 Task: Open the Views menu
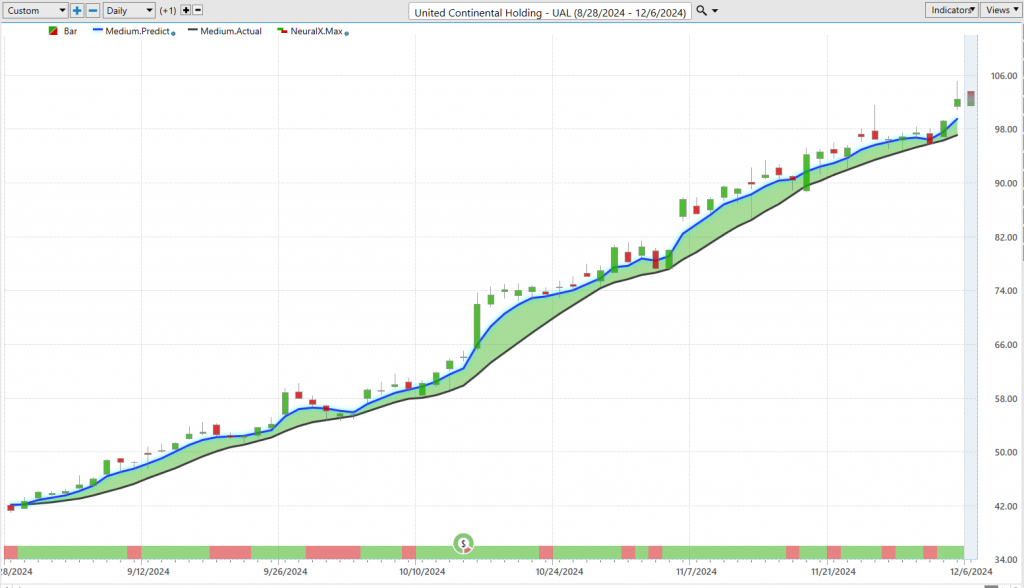1001,10
